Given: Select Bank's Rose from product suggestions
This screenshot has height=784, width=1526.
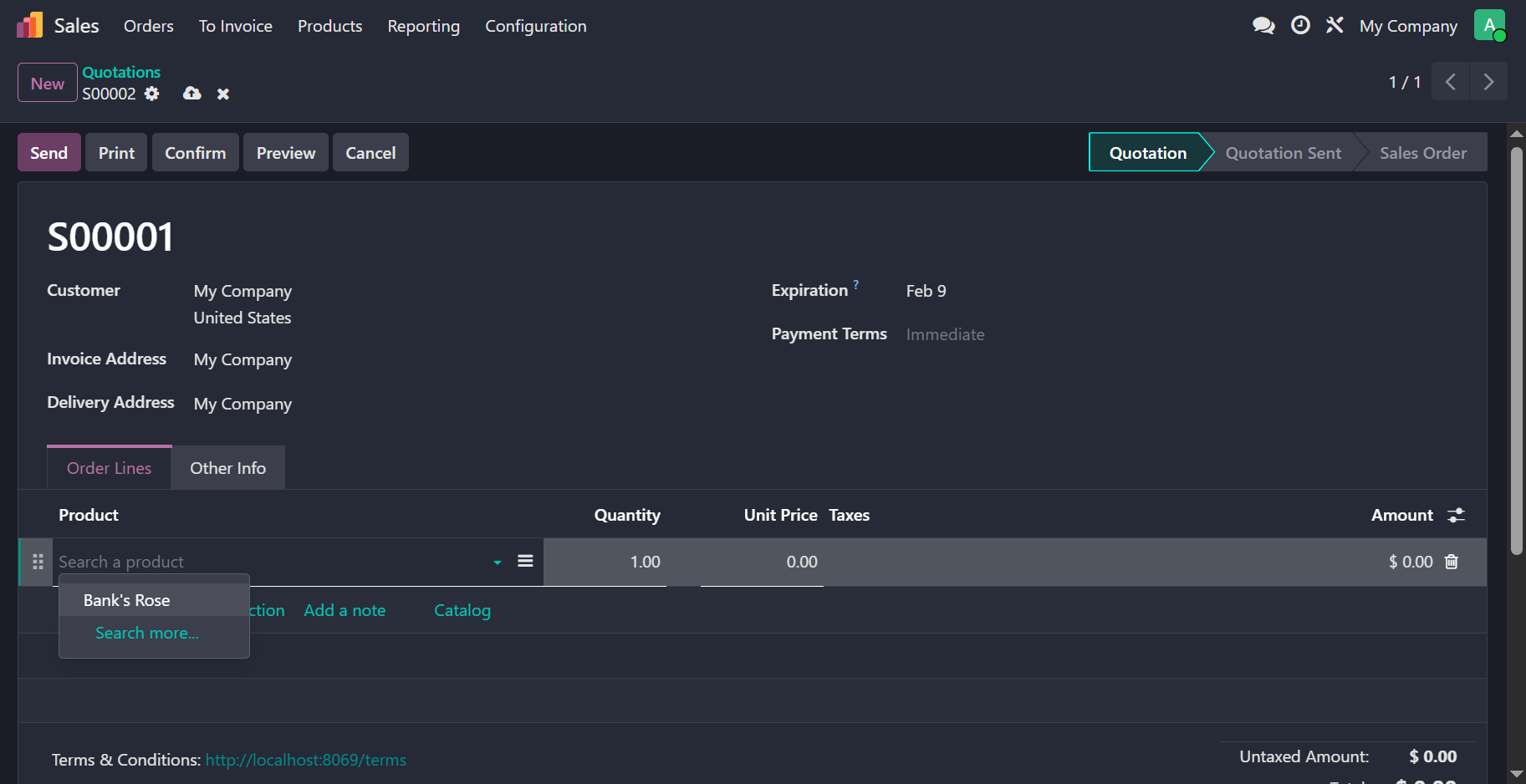Looking at the screenshot, I should pos(125,599).
